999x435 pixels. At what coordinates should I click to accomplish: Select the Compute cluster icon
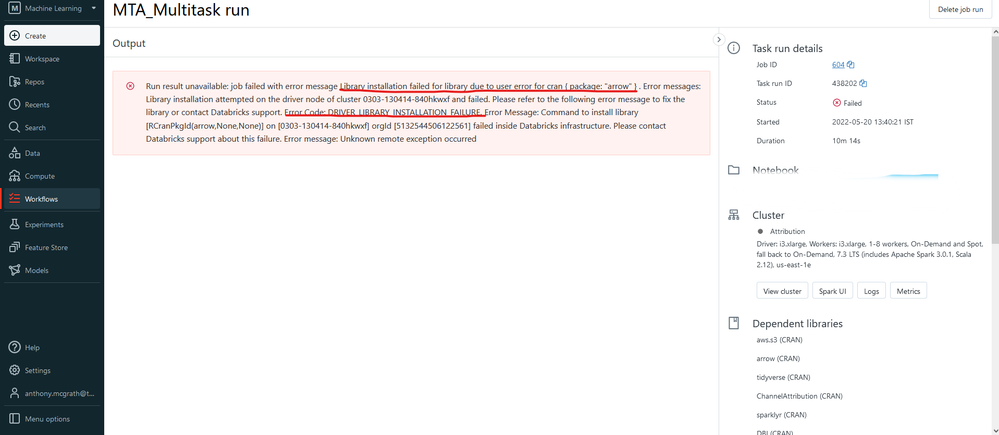pos(15,176)
